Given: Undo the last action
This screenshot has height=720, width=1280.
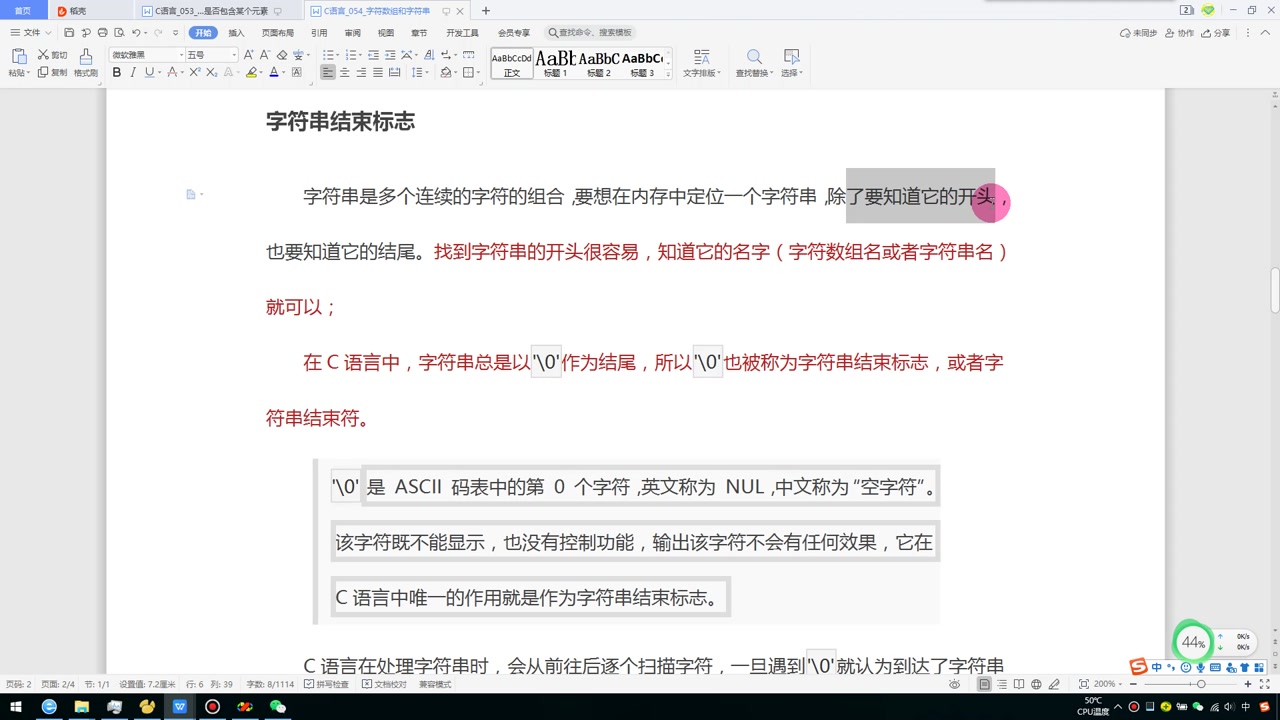Looking at the screenshot, I should [136, 33].
